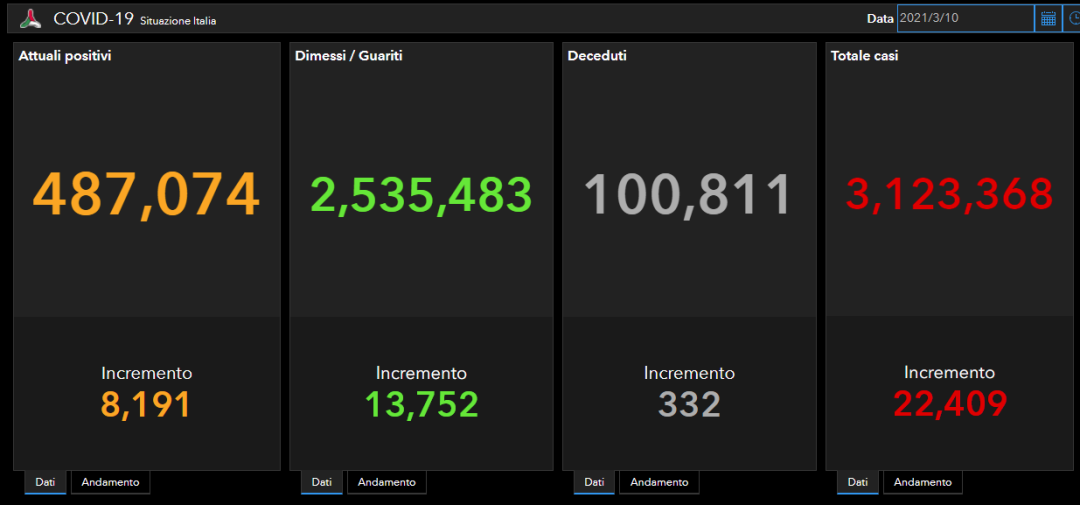Click the gray 100,811 value

(x=689, y=196)
